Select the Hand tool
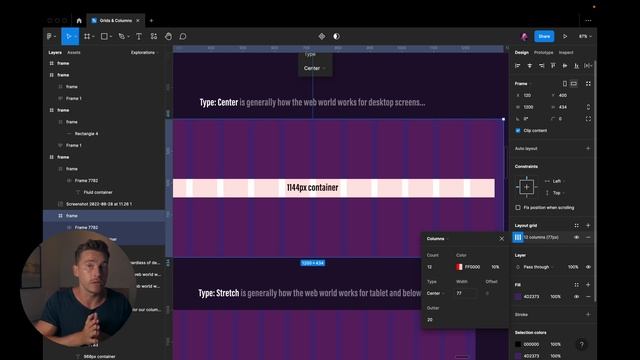 pos(168,36)
